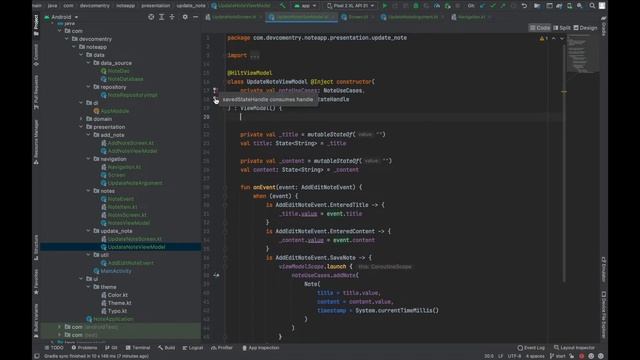Screen dimensions: 640x360
Task: Open the Terminal tool window
Action: point(138,348)
